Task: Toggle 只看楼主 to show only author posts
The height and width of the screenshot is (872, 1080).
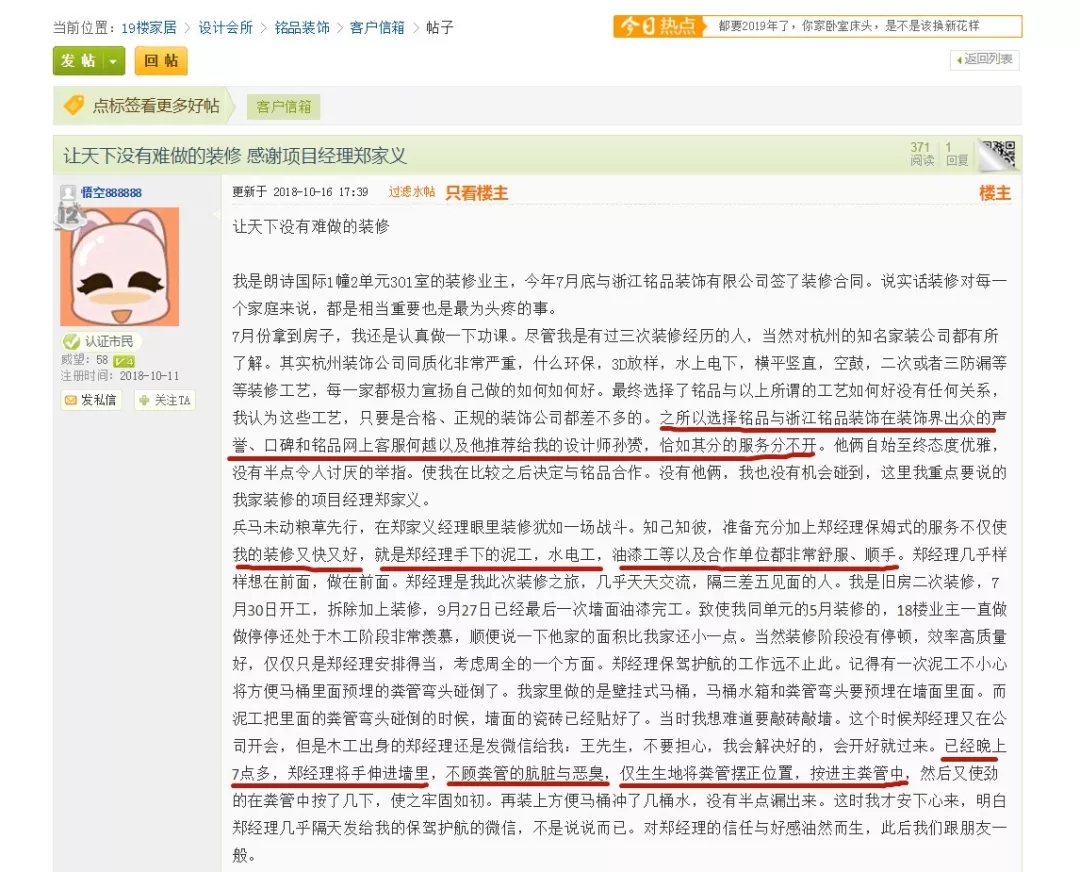Action: pyautogui.click(x=476, y=192)
